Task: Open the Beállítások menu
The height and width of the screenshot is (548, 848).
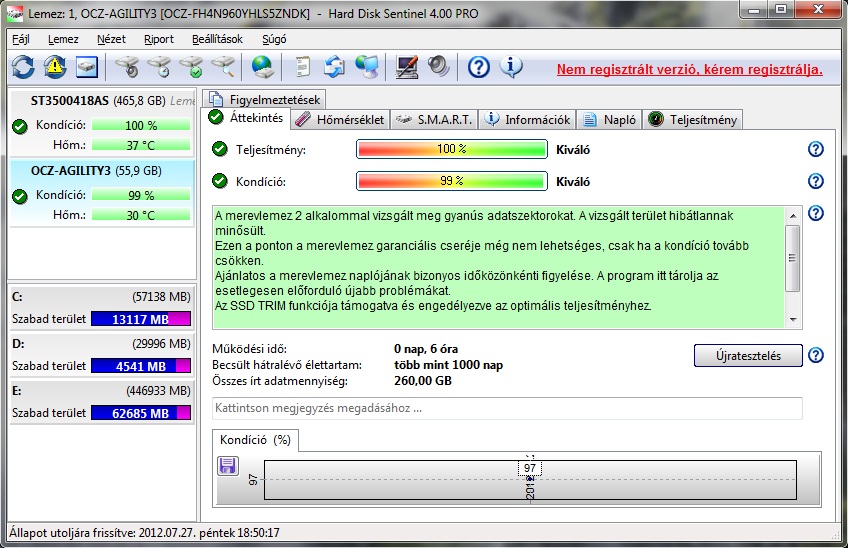Action: (x=217, y=39)
